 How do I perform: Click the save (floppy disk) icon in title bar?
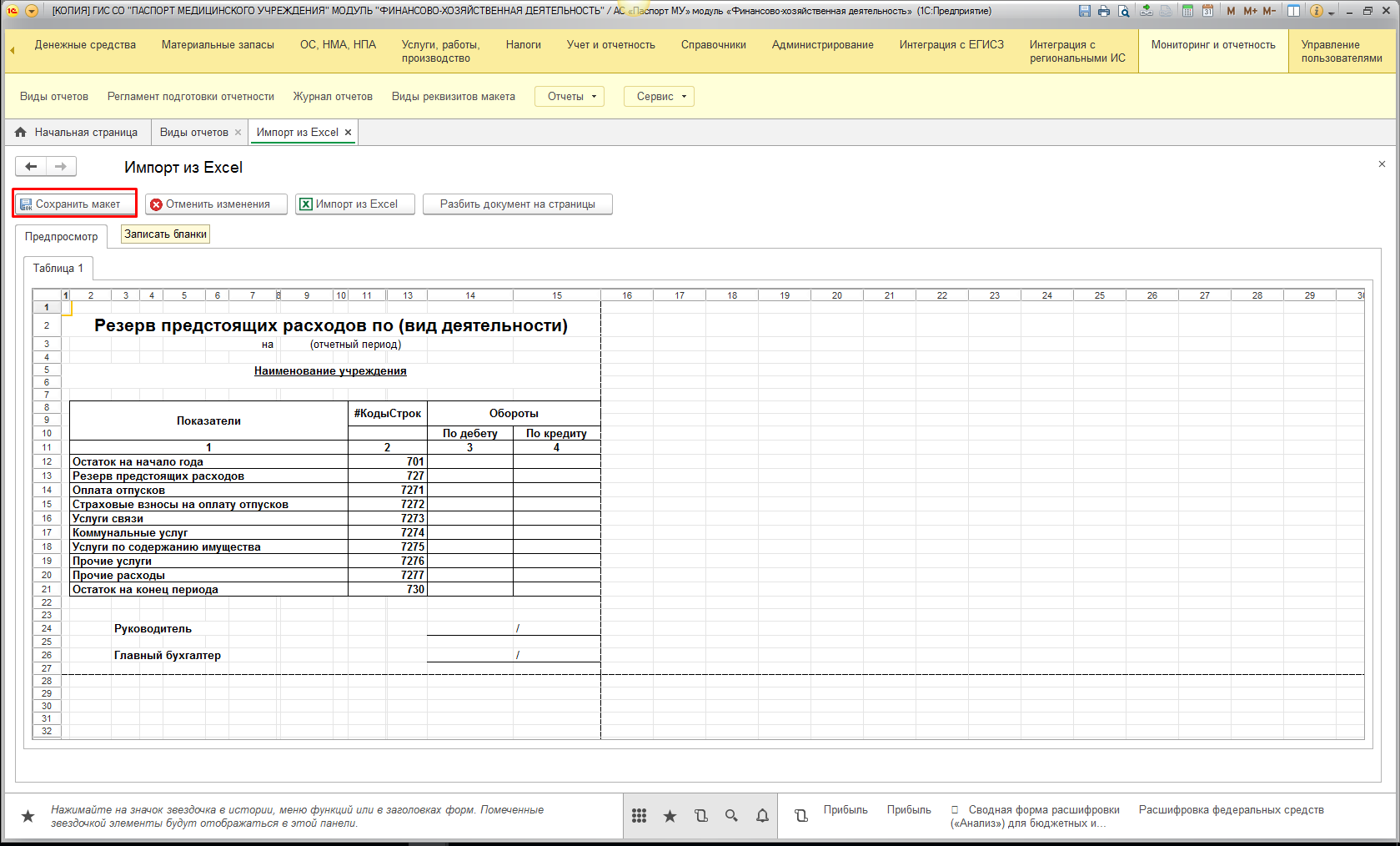[x=1084, y=11]
